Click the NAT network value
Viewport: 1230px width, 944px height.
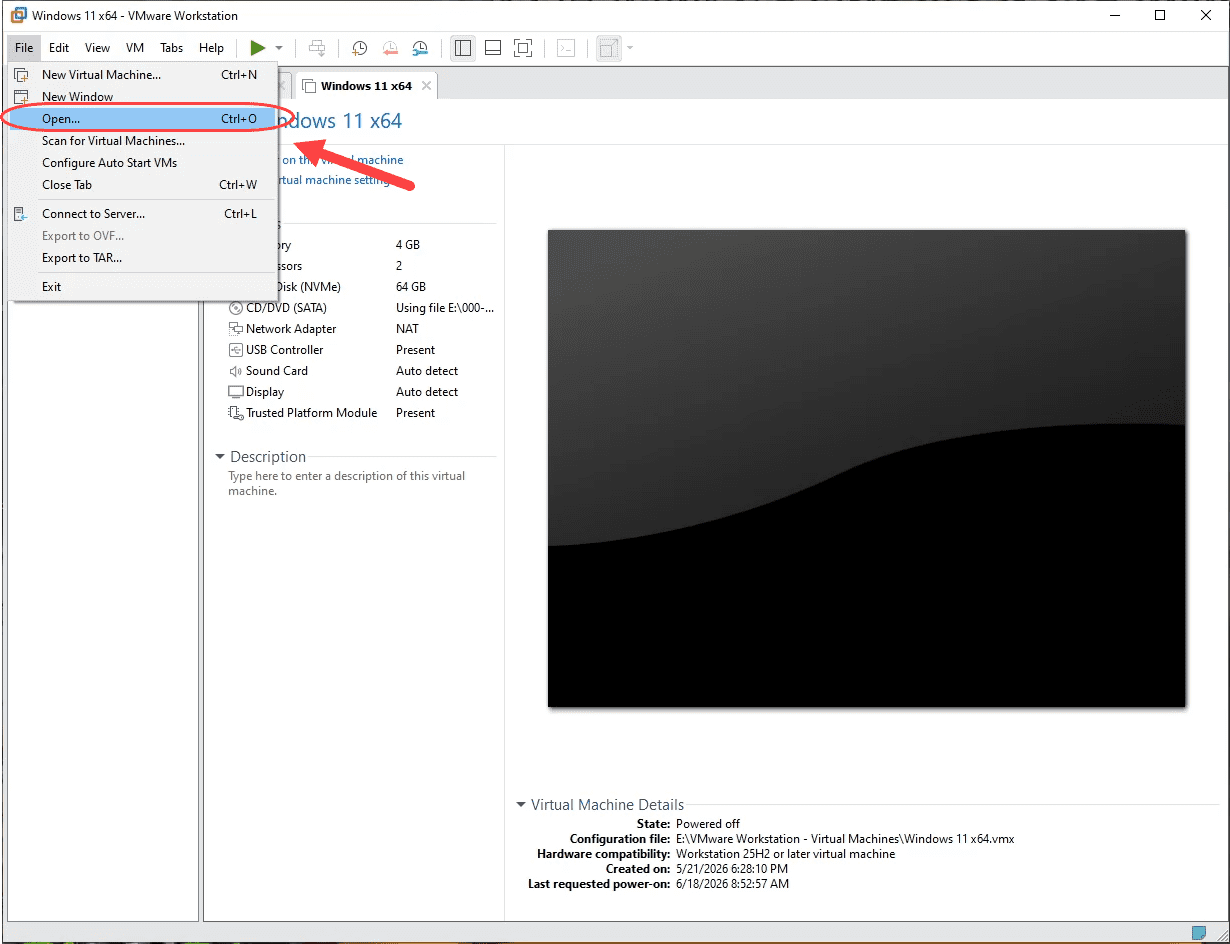tap(408, 329)
